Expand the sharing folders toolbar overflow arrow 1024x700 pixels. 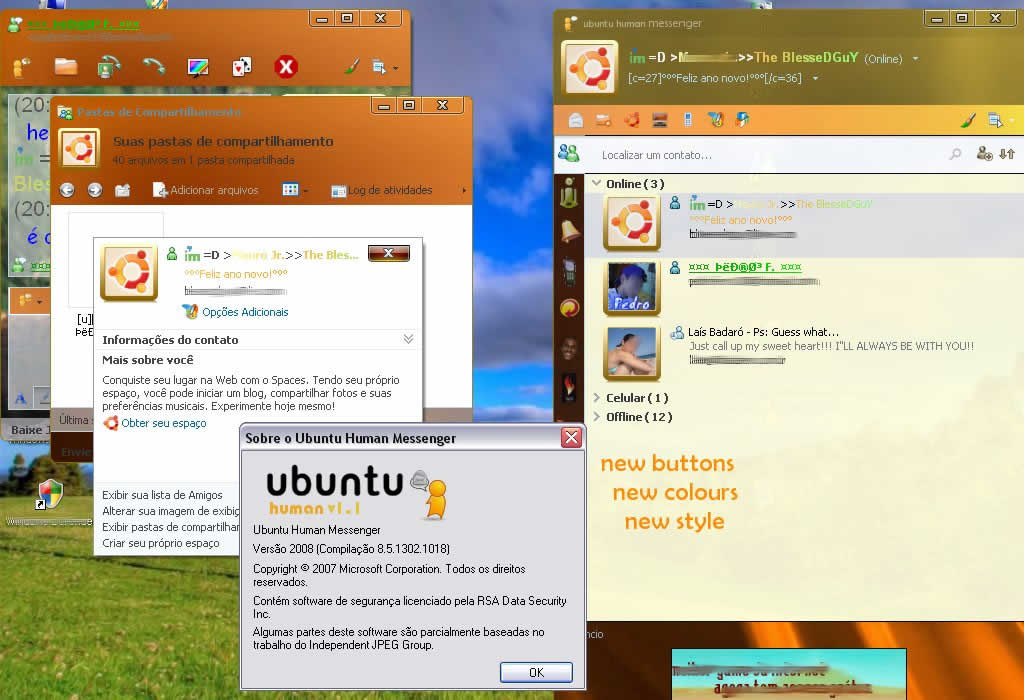pos(464,190)
